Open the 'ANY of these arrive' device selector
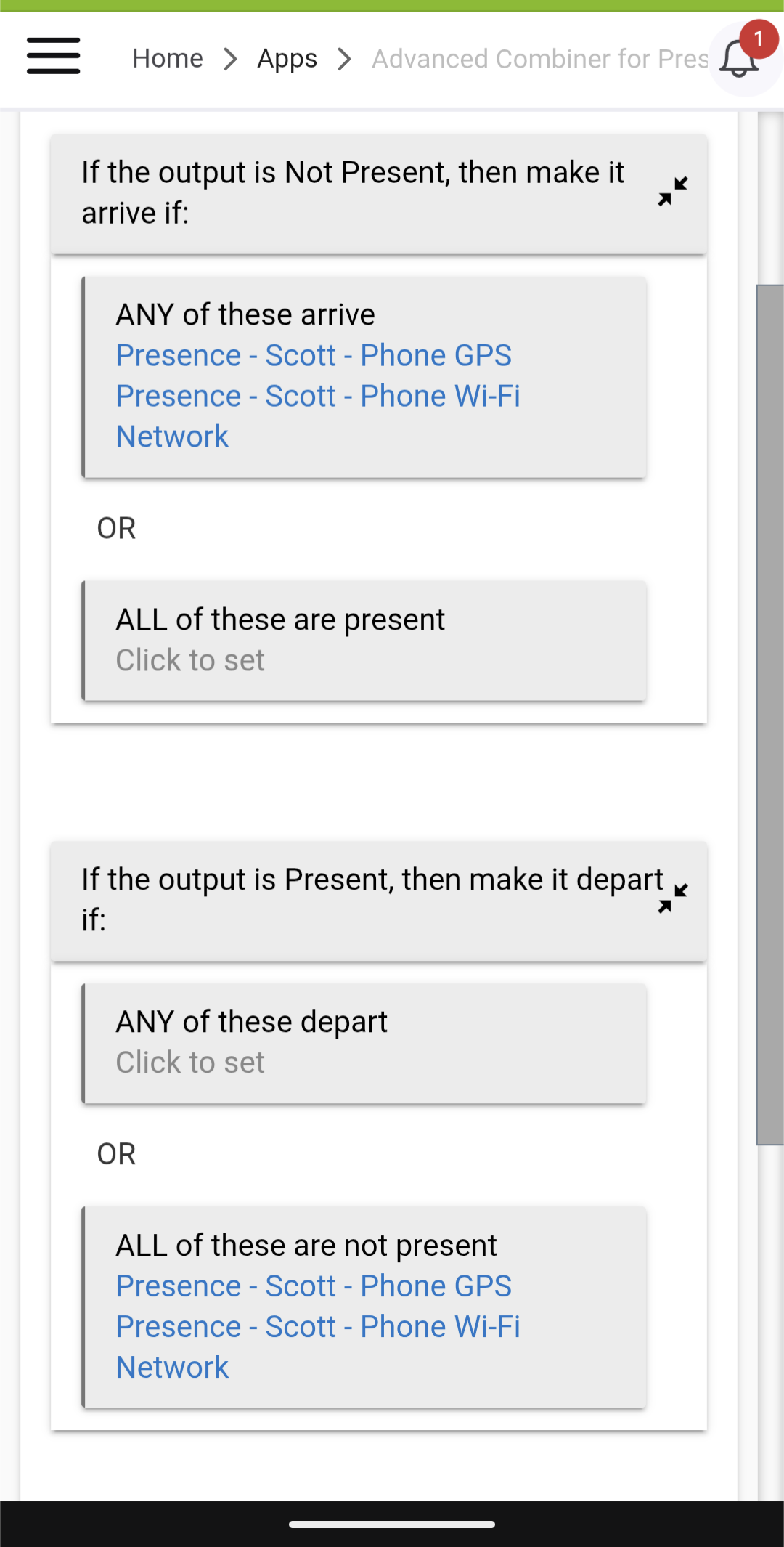Viewport: 784px width, 1547px height. pos(245,315)
